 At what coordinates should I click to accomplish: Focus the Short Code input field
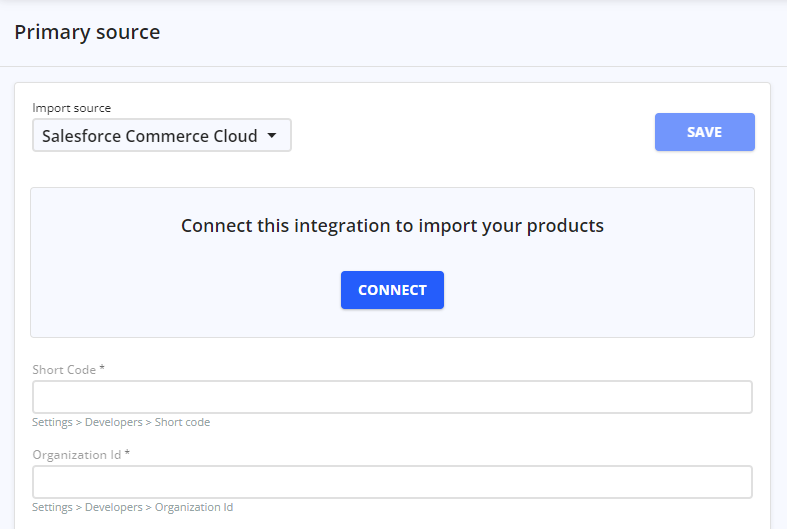click(392, 397)
